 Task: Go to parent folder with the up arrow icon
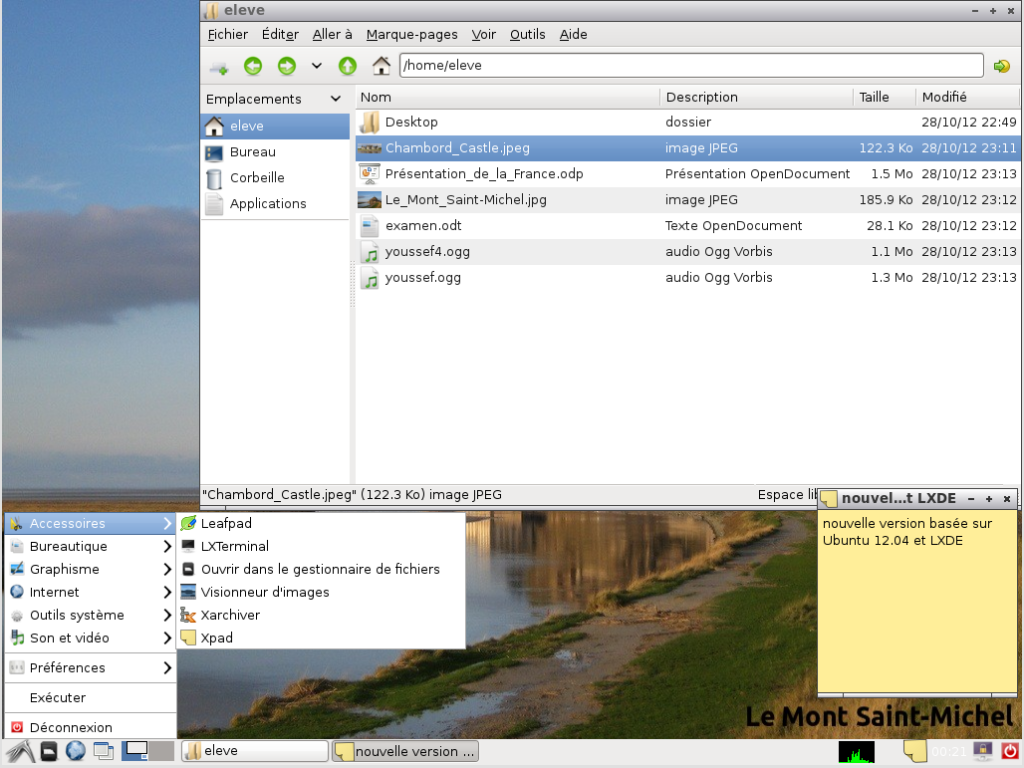pyautogui.click(x=349, y=65)
